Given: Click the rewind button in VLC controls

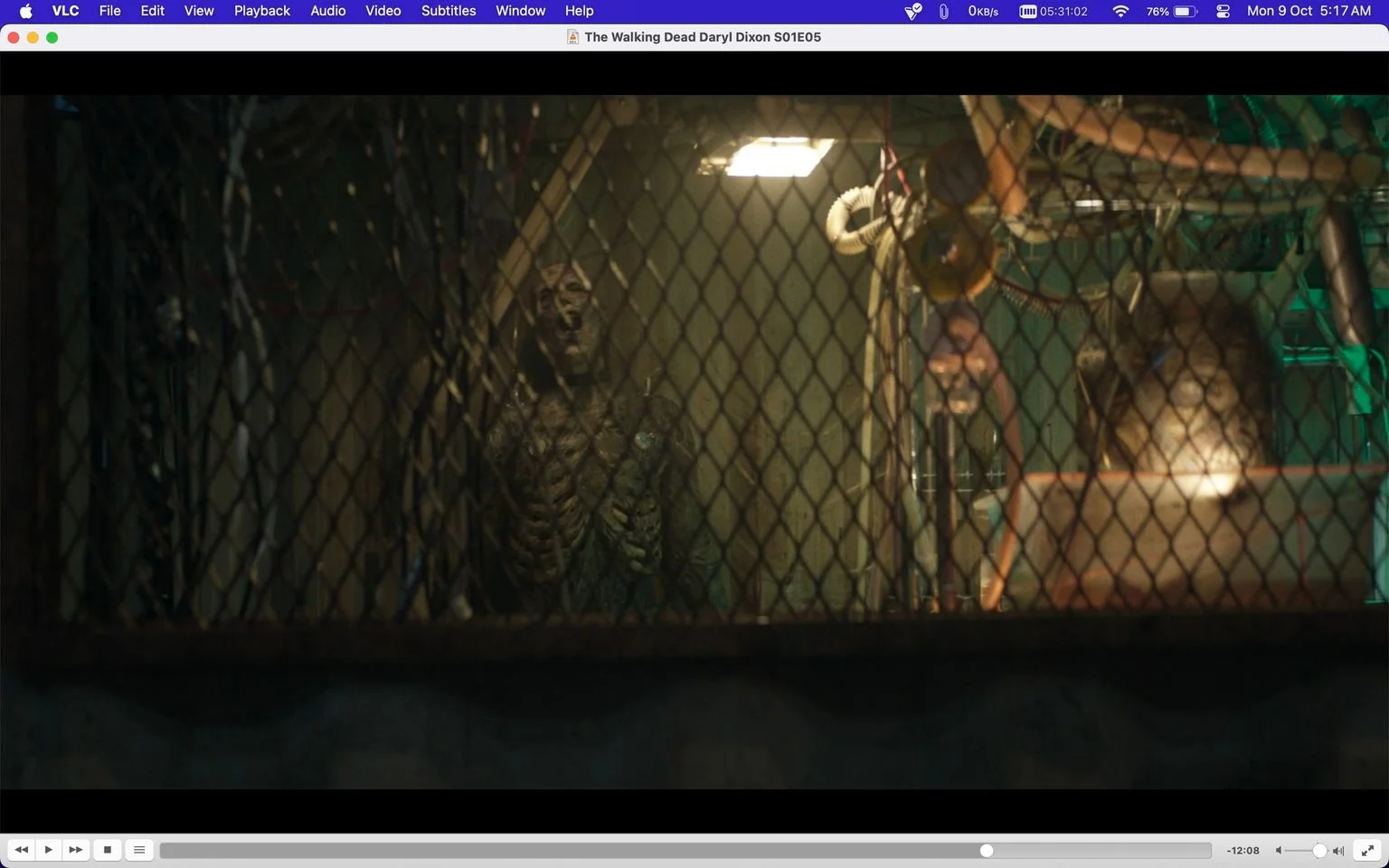Looking at the screenshot, I should (21, 850).
